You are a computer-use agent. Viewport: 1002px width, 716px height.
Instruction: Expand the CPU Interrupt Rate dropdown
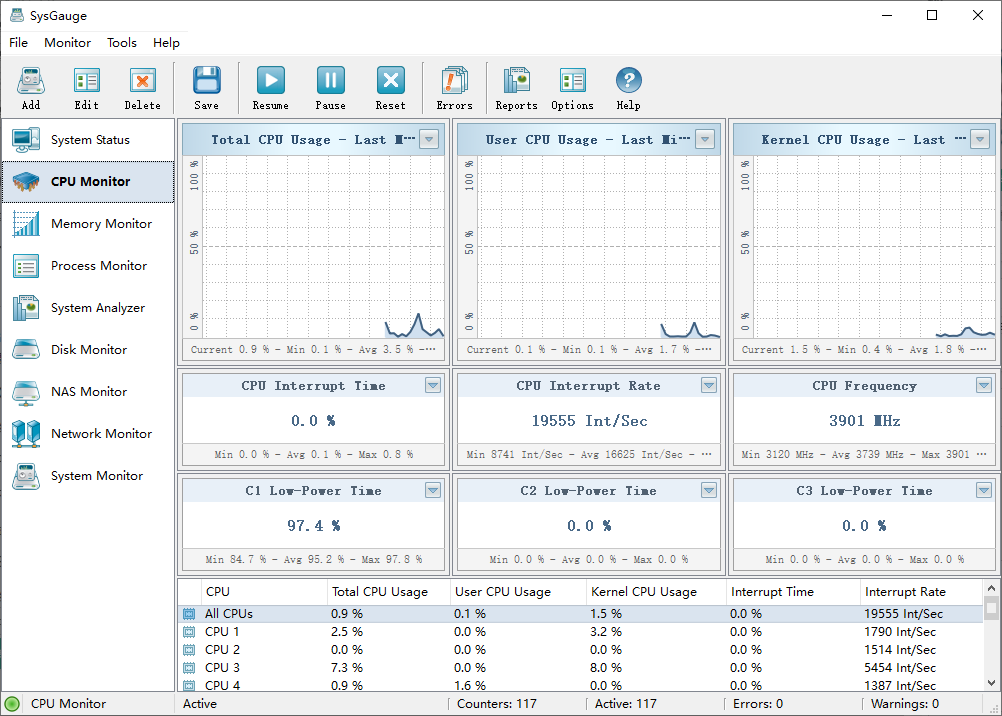pos(708,385)
